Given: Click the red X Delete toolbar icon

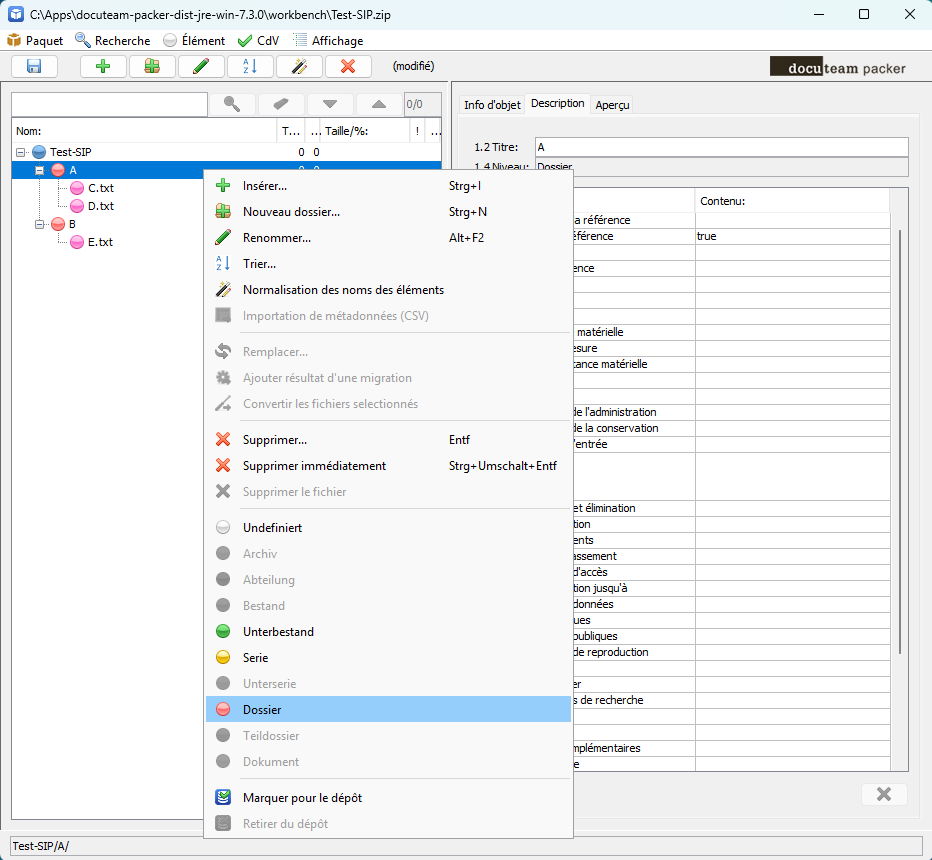Looking at the screenshot, I should point(348,67).
